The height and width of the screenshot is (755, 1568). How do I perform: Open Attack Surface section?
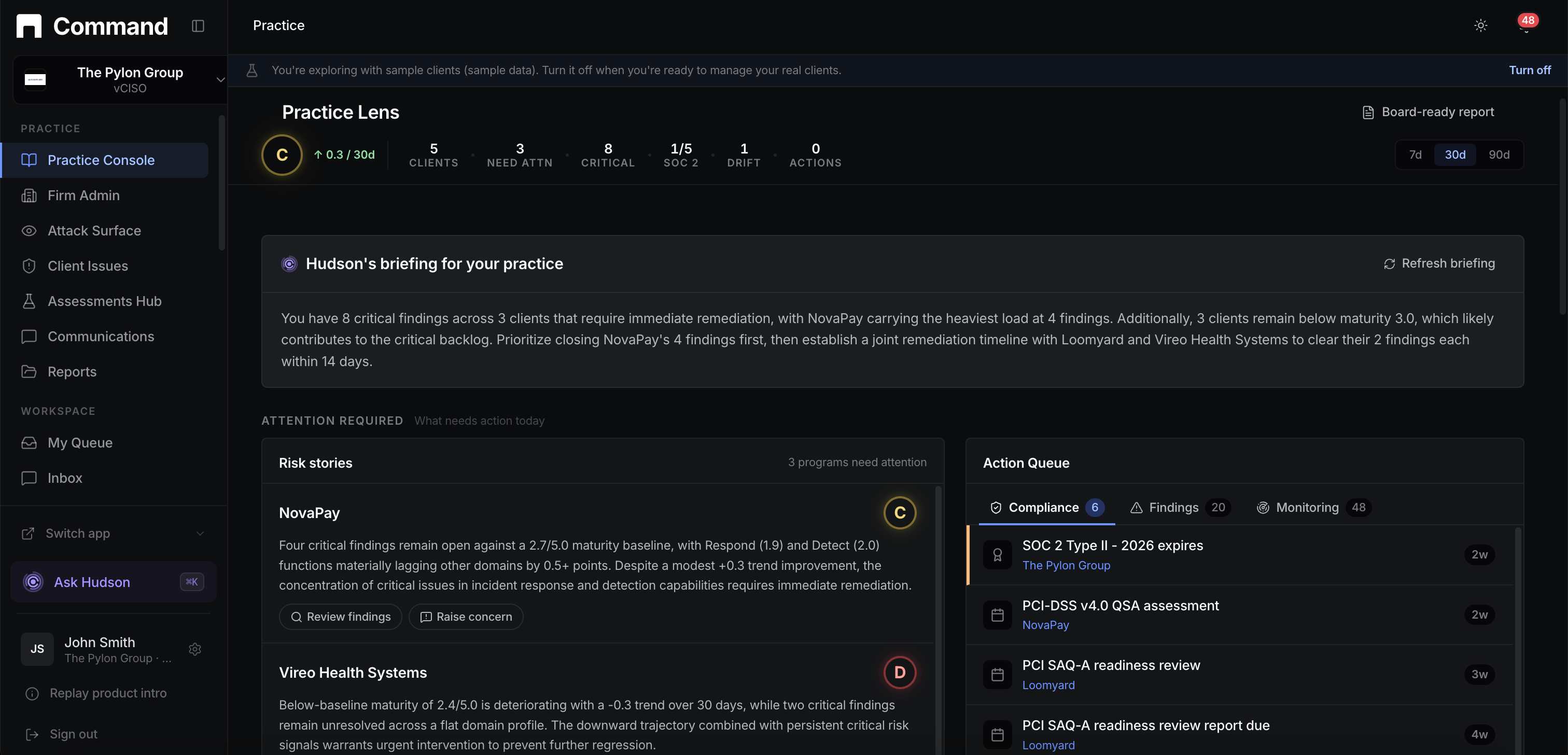(105, 231)
